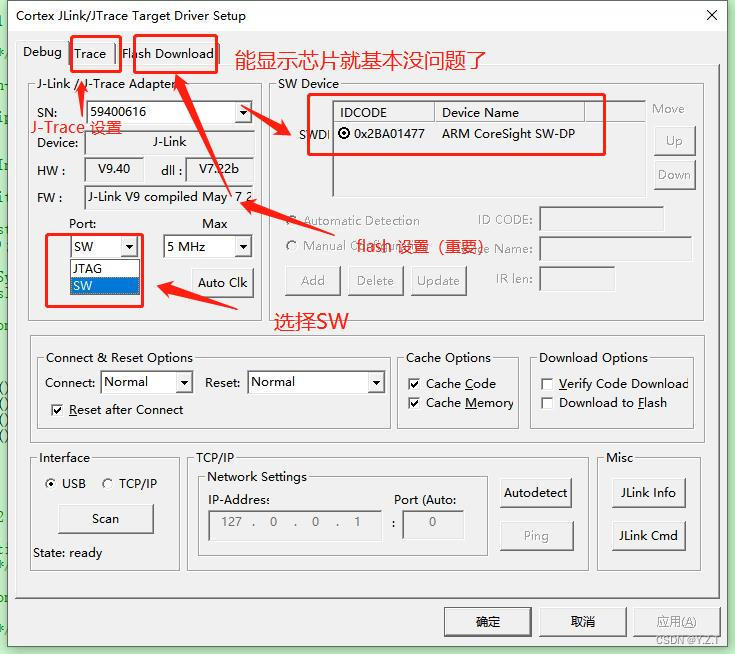The height and width of the screenshot is (654, 735).
Task: Click the ID CODE input field
Action: click(601, 219)
